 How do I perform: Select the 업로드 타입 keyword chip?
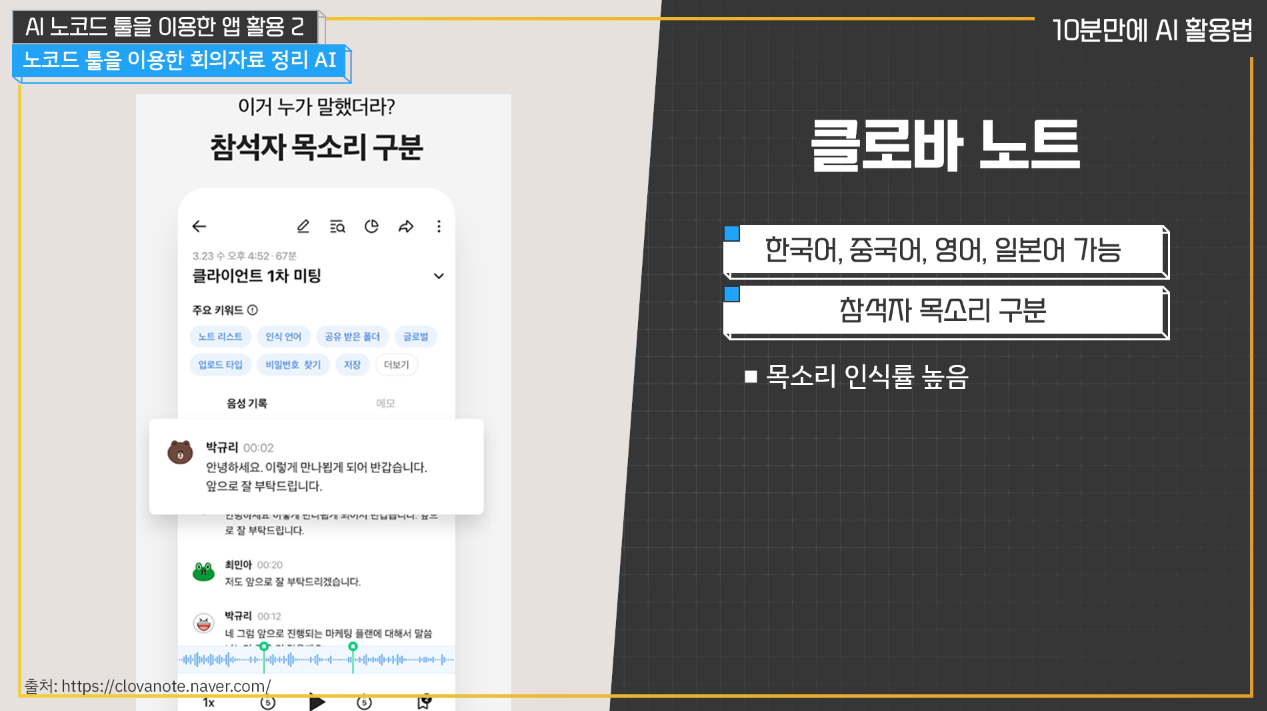(220, 365)
